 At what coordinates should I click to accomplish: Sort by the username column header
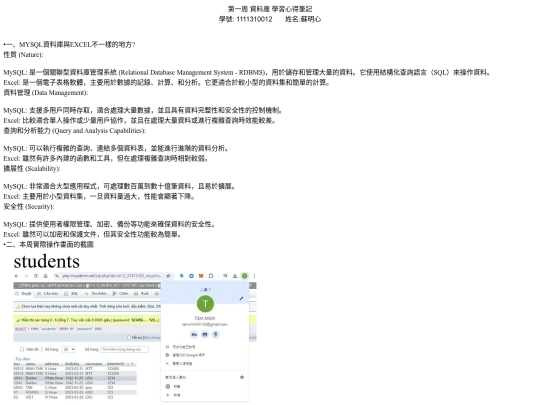pyautogui.click(x=94, y=364)
